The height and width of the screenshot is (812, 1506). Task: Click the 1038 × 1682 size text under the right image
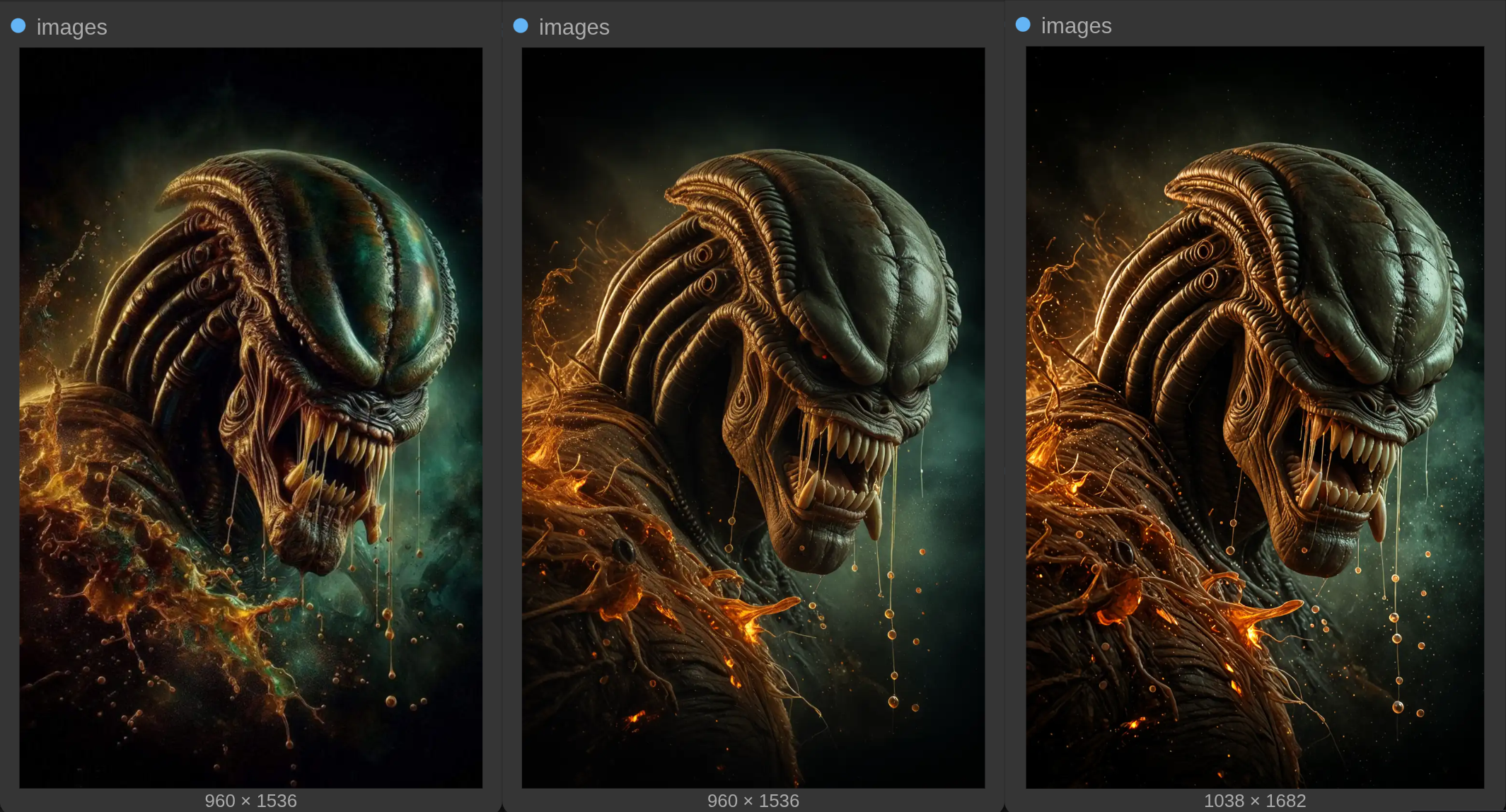point(1254,800)
